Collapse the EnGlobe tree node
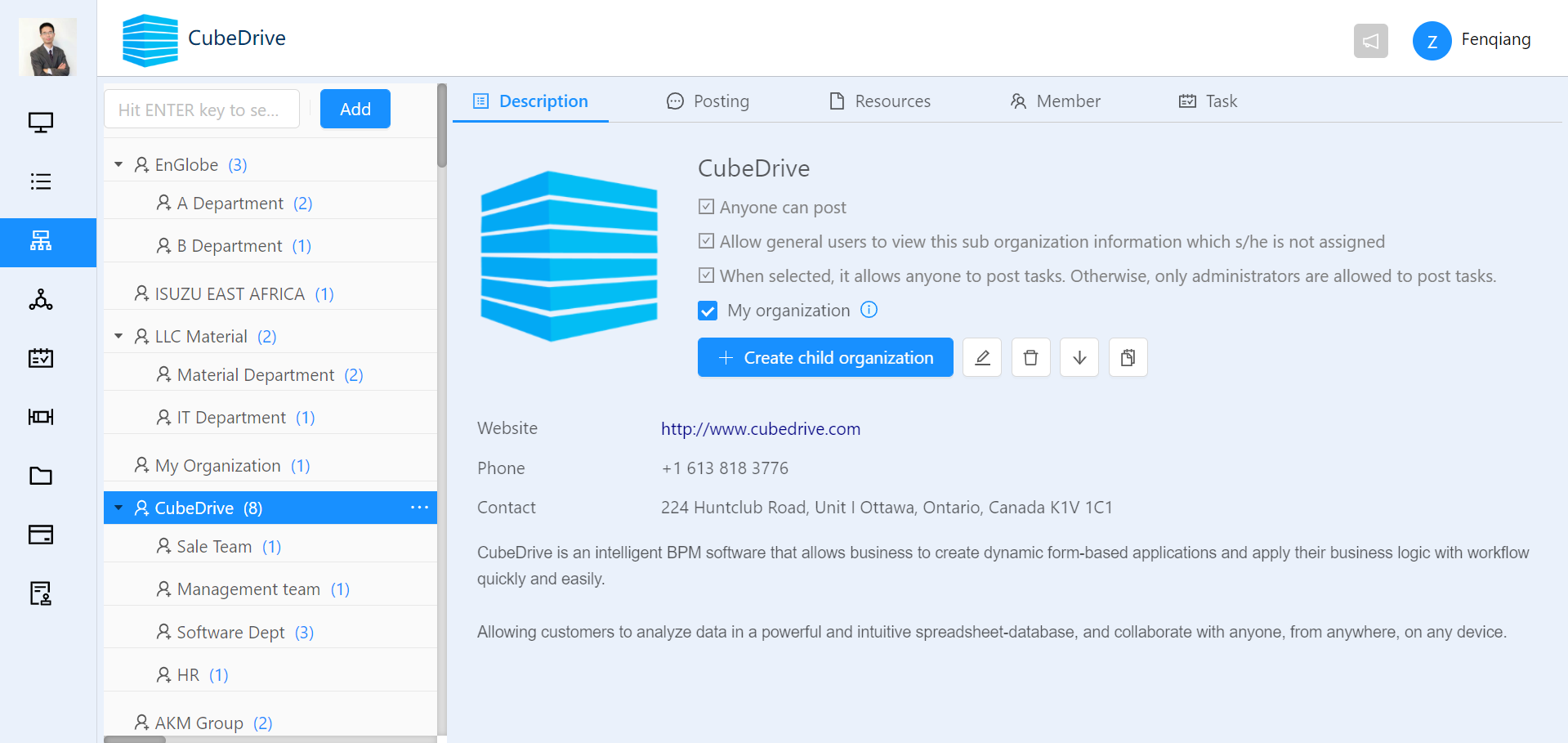The width and height of the screenshot is (1568, 743). (x=118, y=165)
